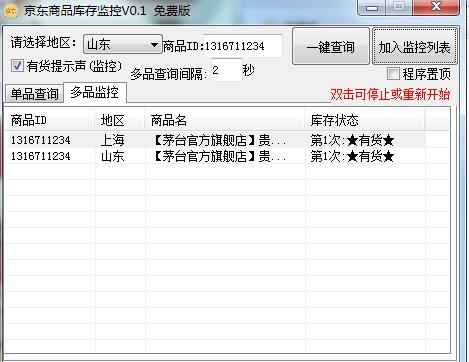This screenshot has height=362, width=469.
Task: Click 第1次:★有货★ status in 山东 row
Action: click(x=352, y=156)
